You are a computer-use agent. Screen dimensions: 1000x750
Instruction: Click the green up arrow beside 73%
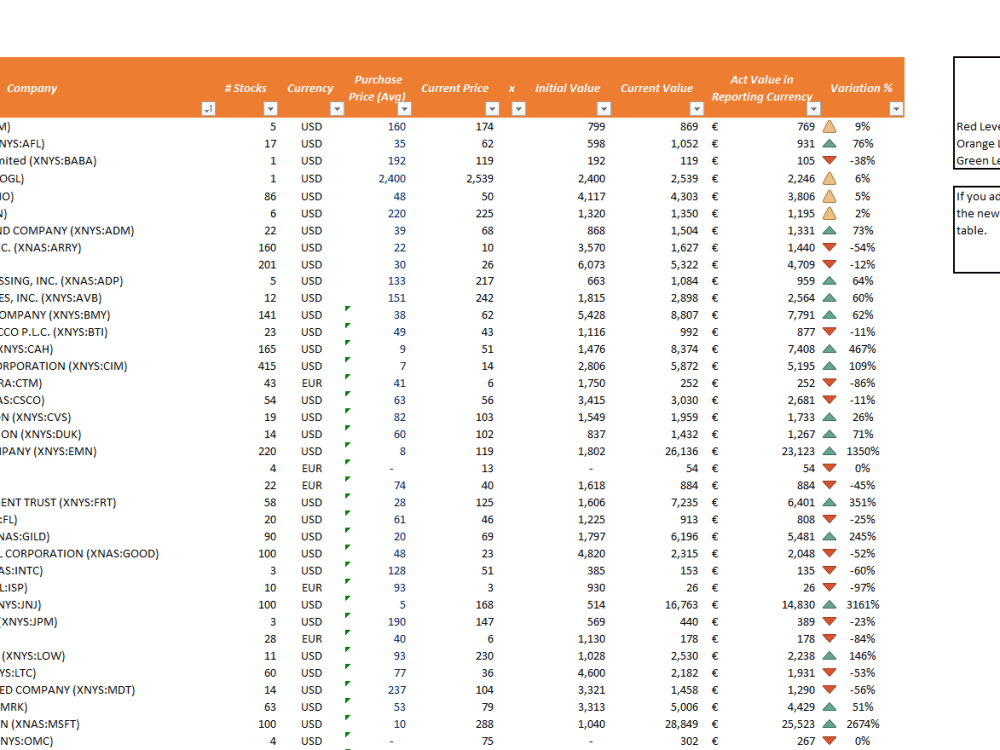[829, 230]
